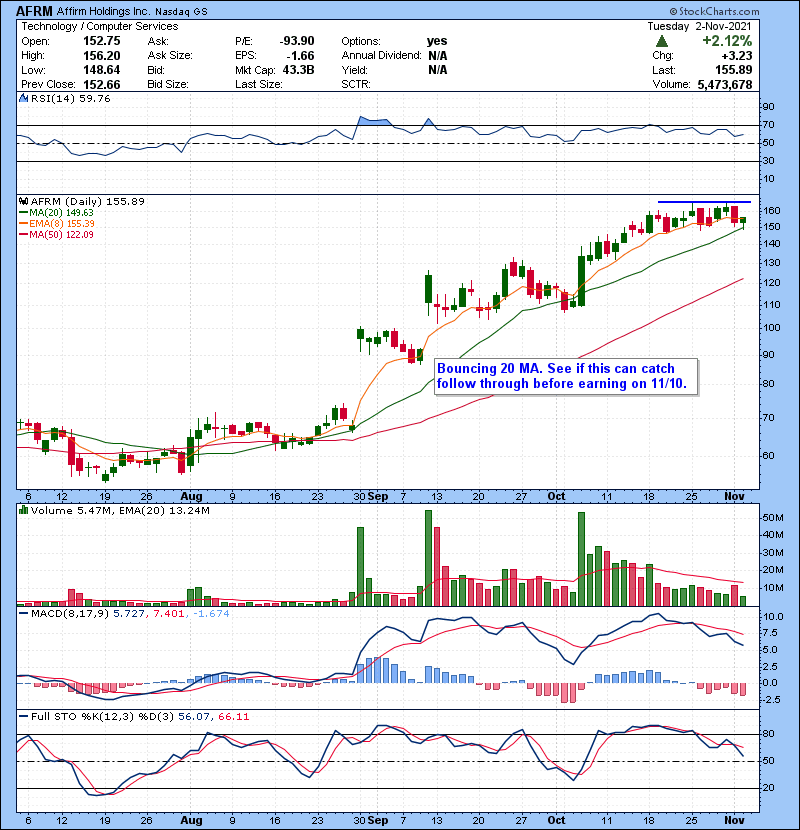Click the High value 156.20
Screen dimensions: 800x830
click(x=102, y=56)
